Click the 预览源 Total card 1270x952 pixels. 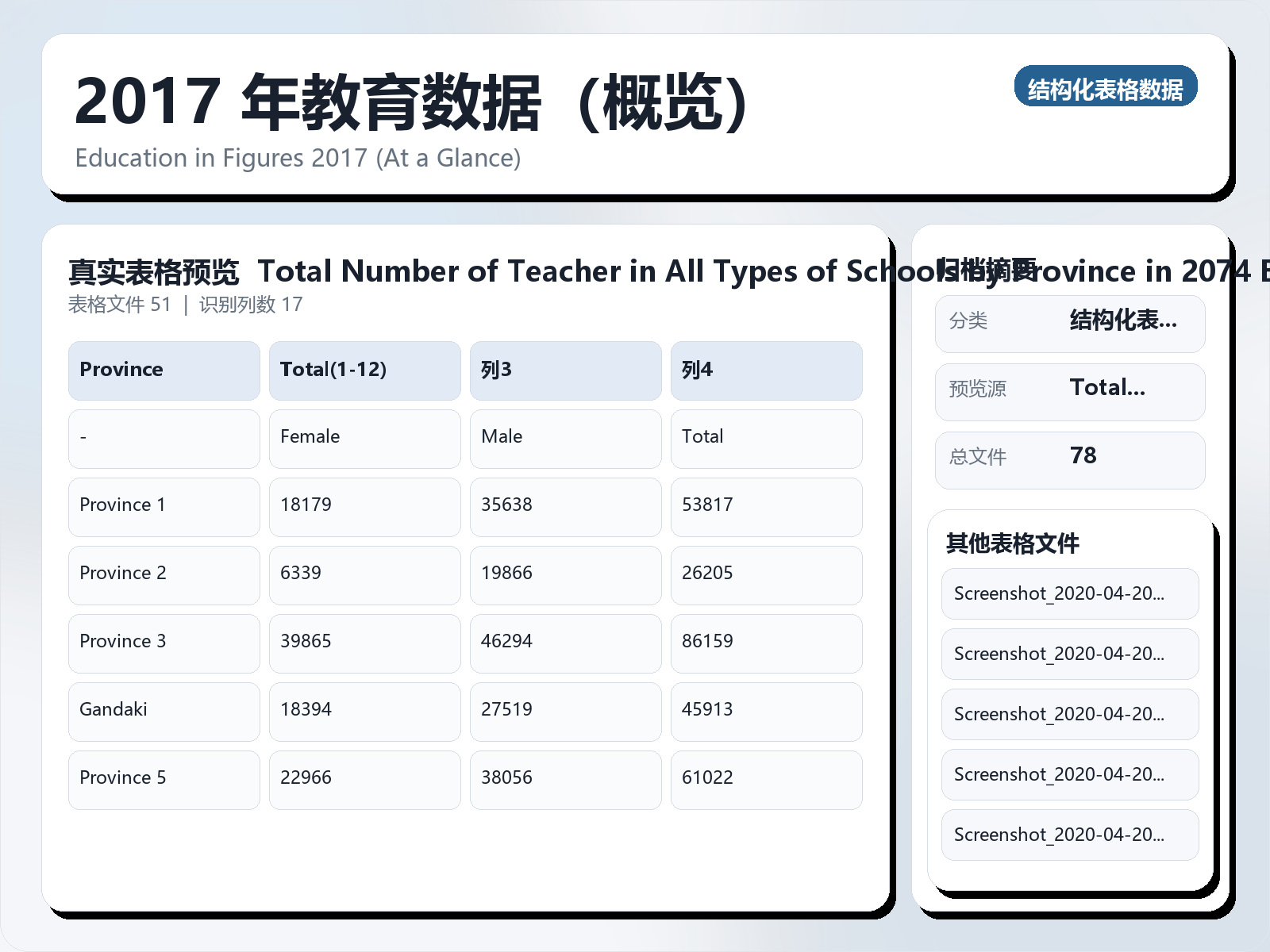[x=1069, y=391]
